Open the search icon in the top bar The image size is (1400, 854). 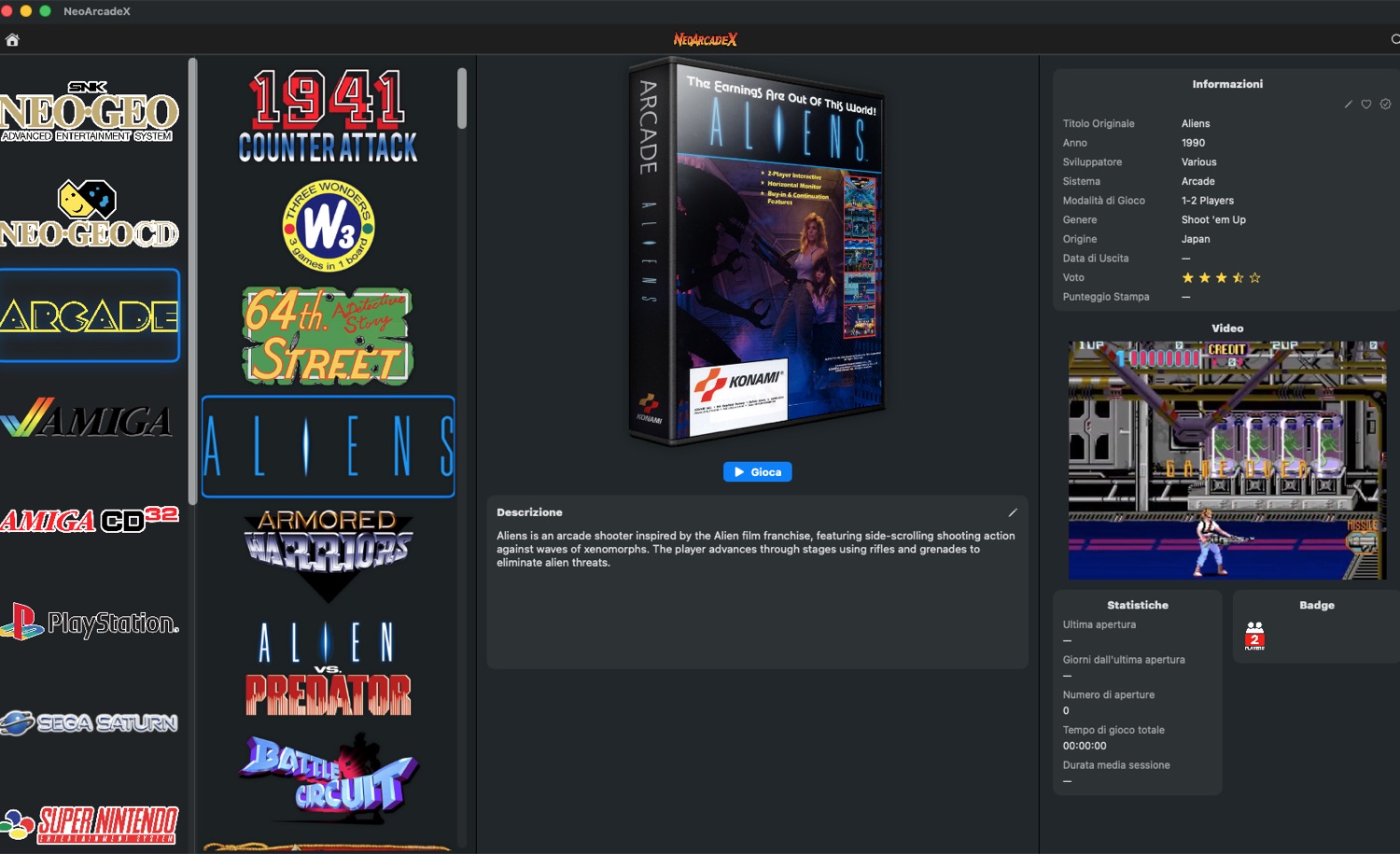[x=1394, y=39]
